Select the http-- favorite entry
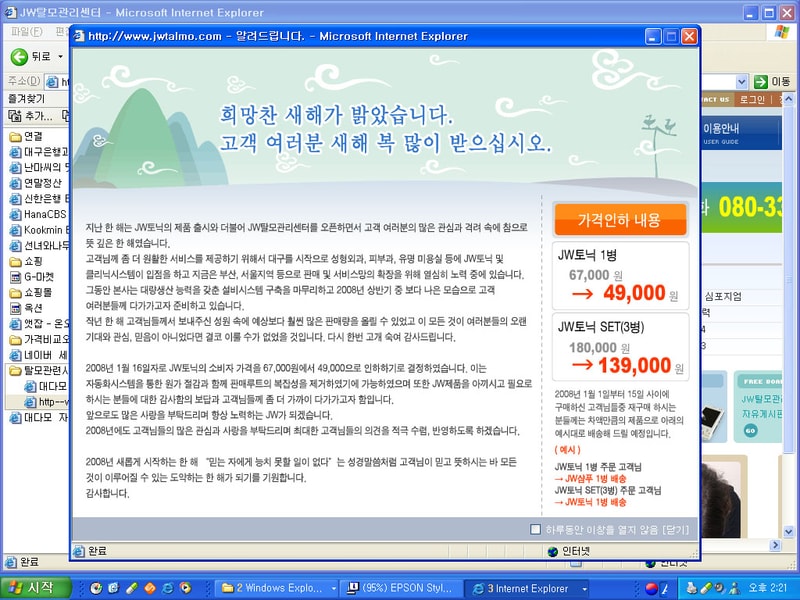Screen dimensions: 800x600 tap(46, 402)
